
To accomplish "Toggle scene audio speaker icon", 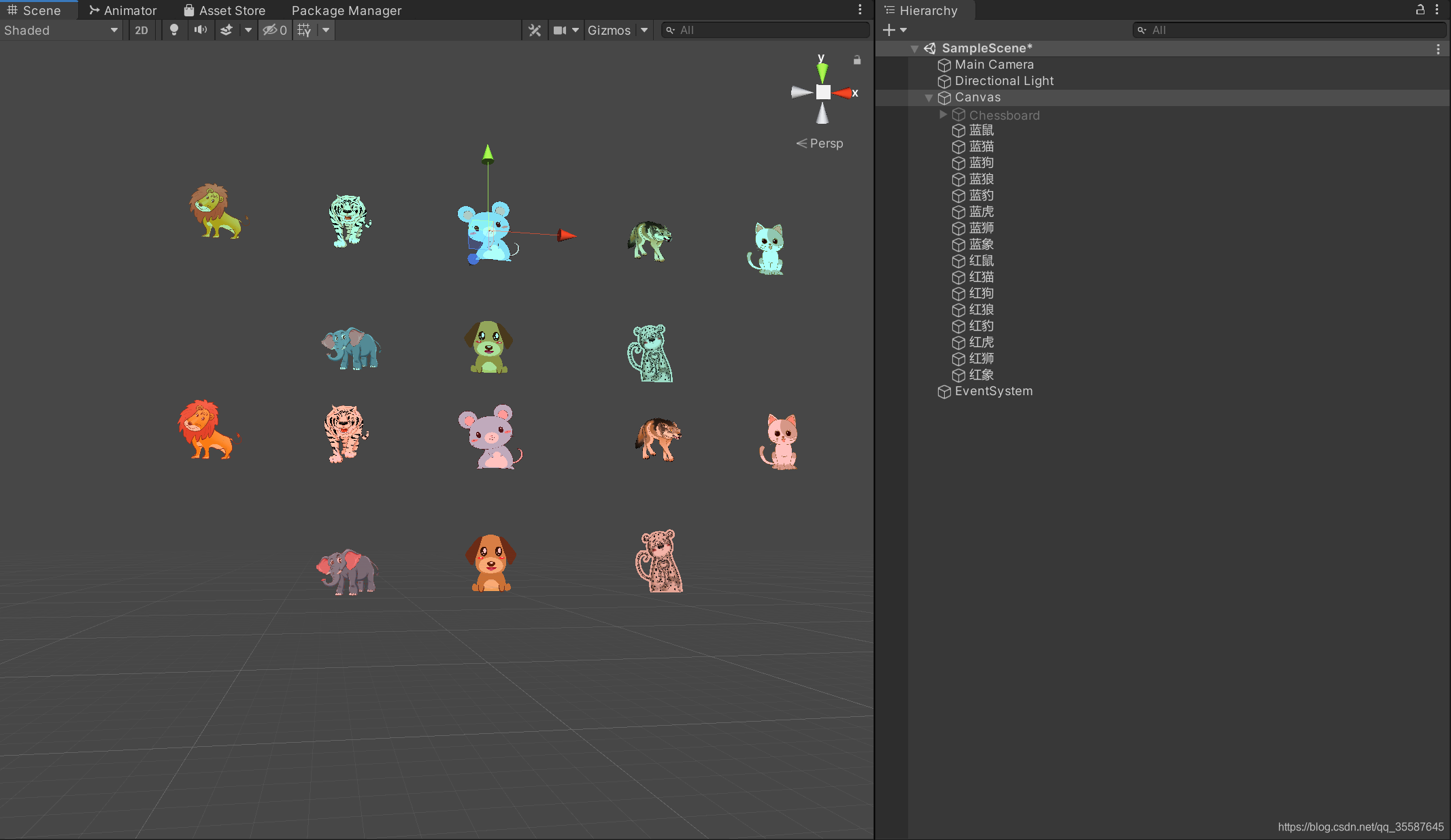I will click(200, 30).
